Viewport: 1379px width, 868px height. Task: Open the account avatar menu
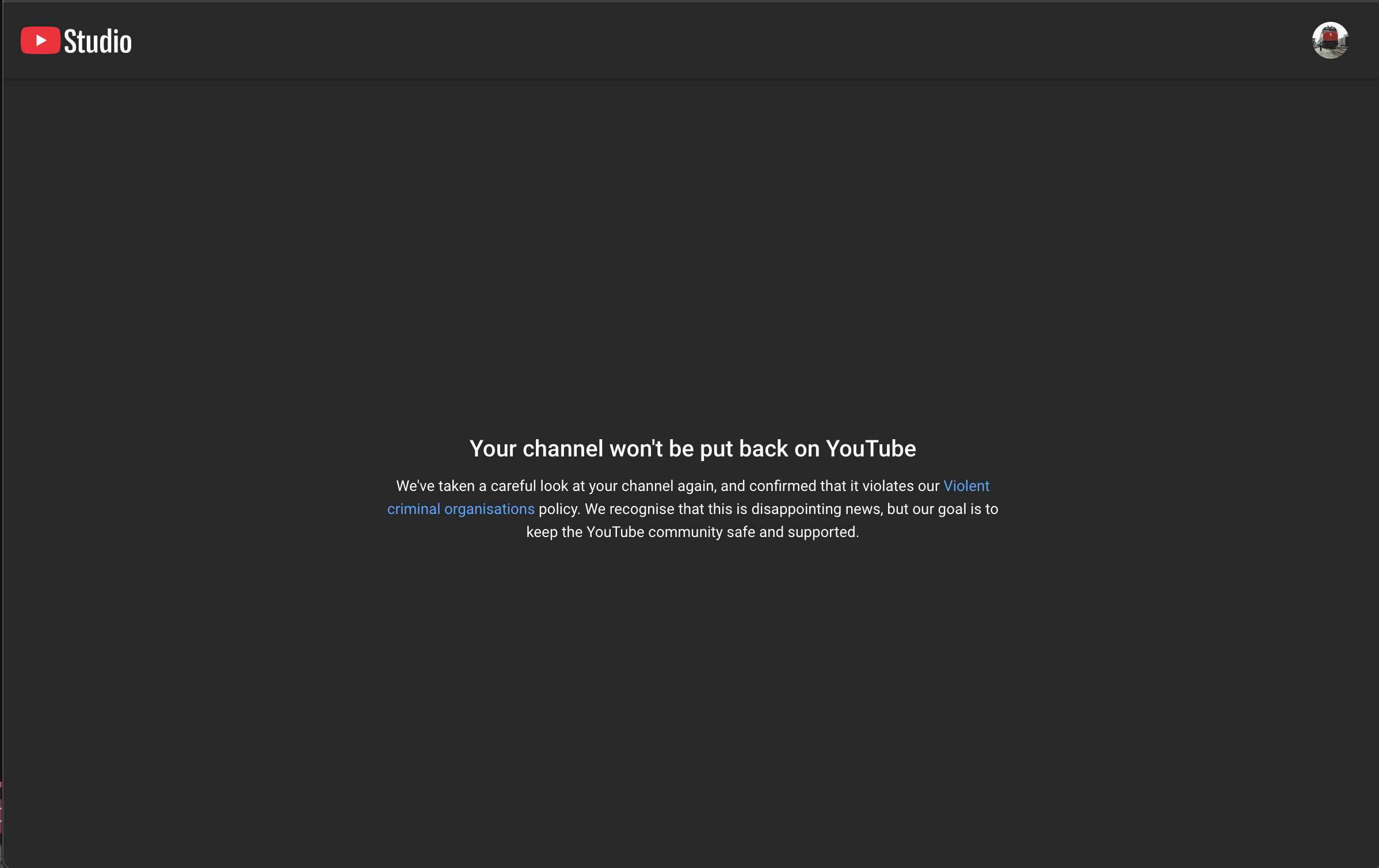tap(1330, 40)
